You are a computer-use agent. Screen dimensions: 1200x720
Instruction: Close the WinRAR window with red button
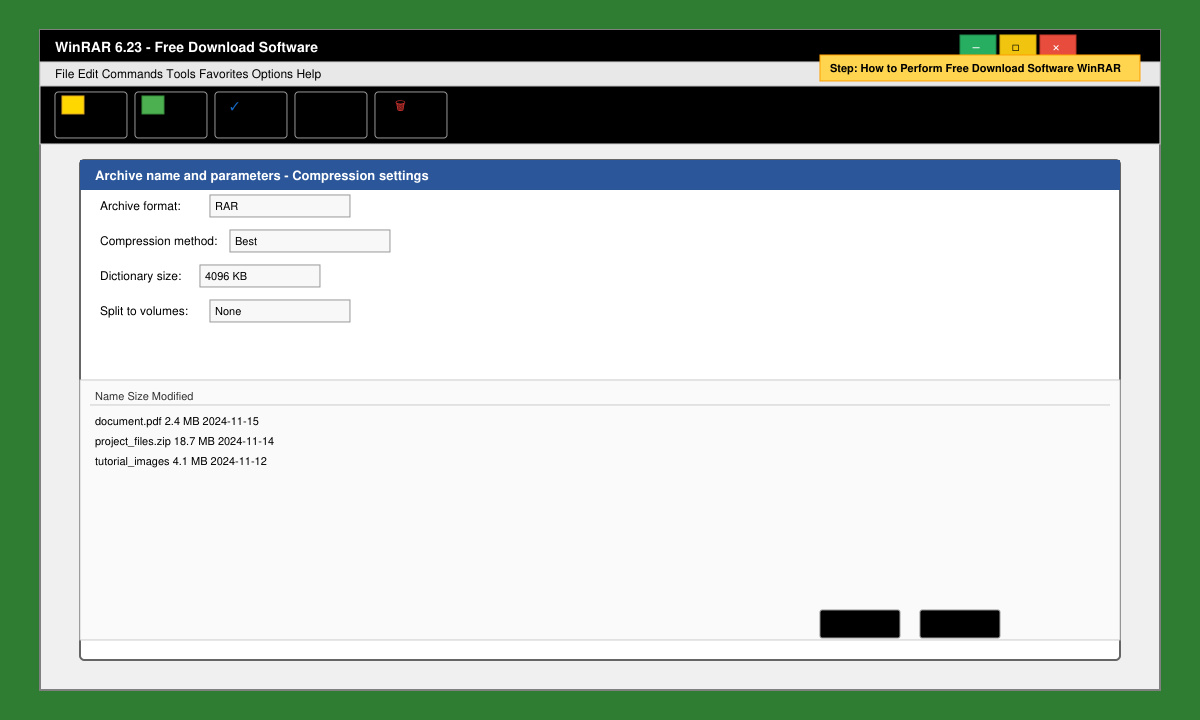[1058, 45]
